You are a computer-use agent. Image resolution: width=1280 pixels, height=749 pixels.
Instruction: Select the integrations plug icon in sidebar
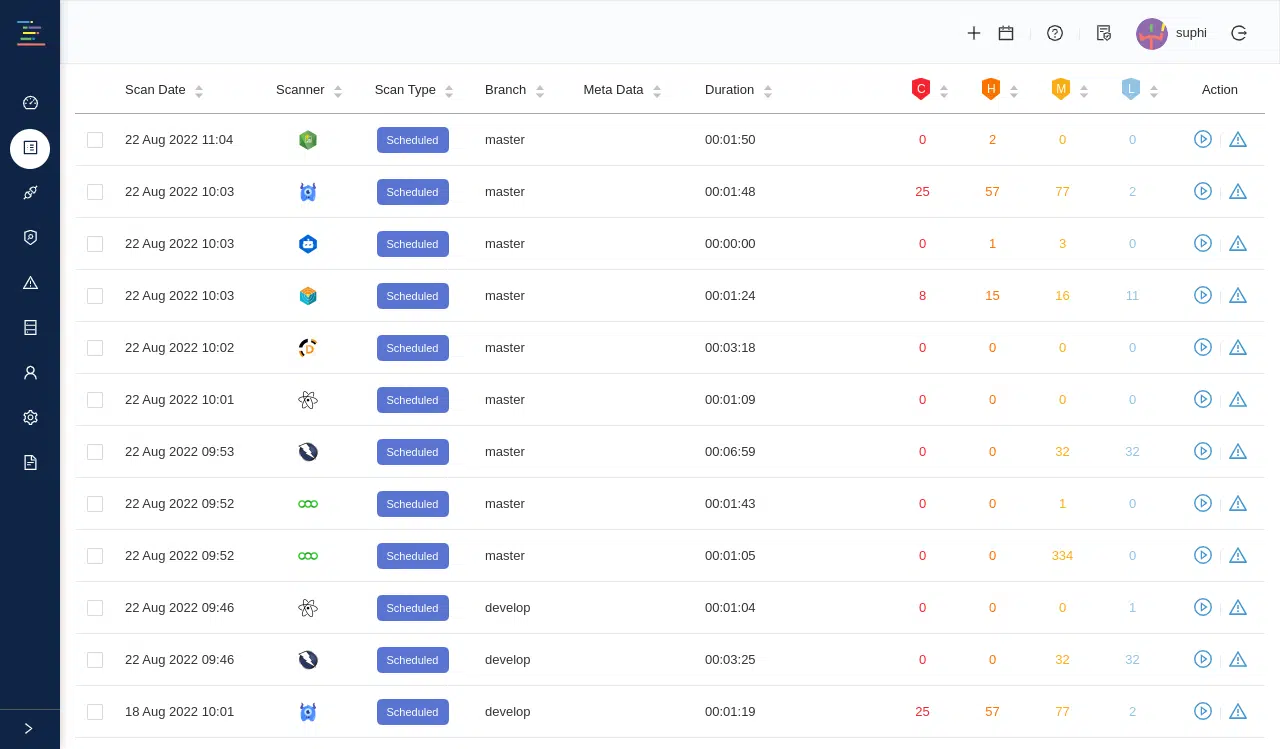(x=30, y=192)
